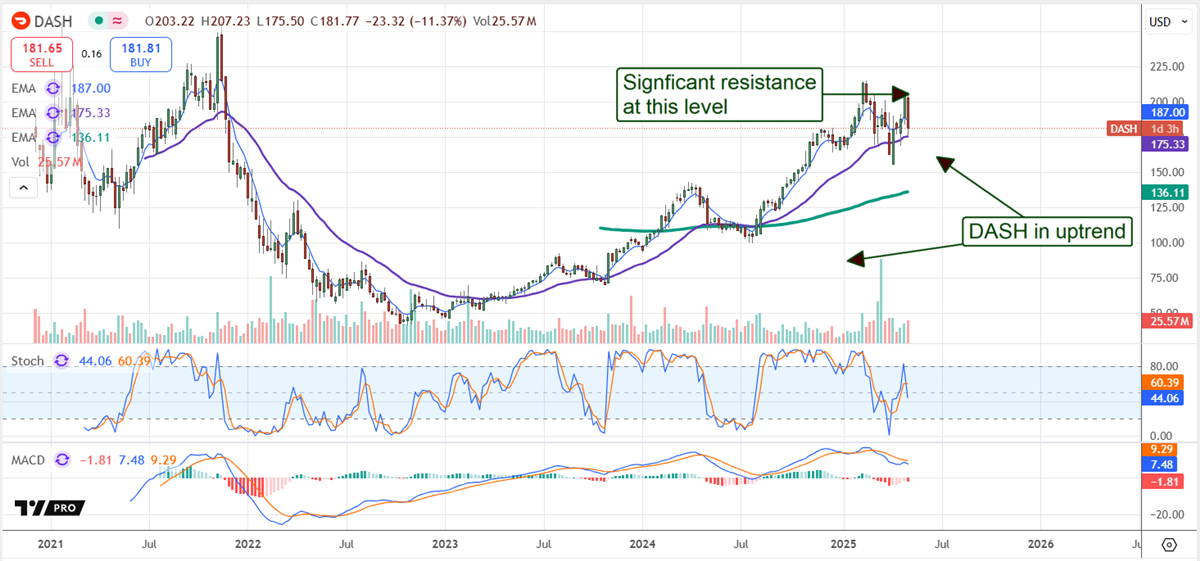This screenshot has height=561, width=1200.
Task: Click the DoorDash logo next to DASH
Action: tap(20, 20)
